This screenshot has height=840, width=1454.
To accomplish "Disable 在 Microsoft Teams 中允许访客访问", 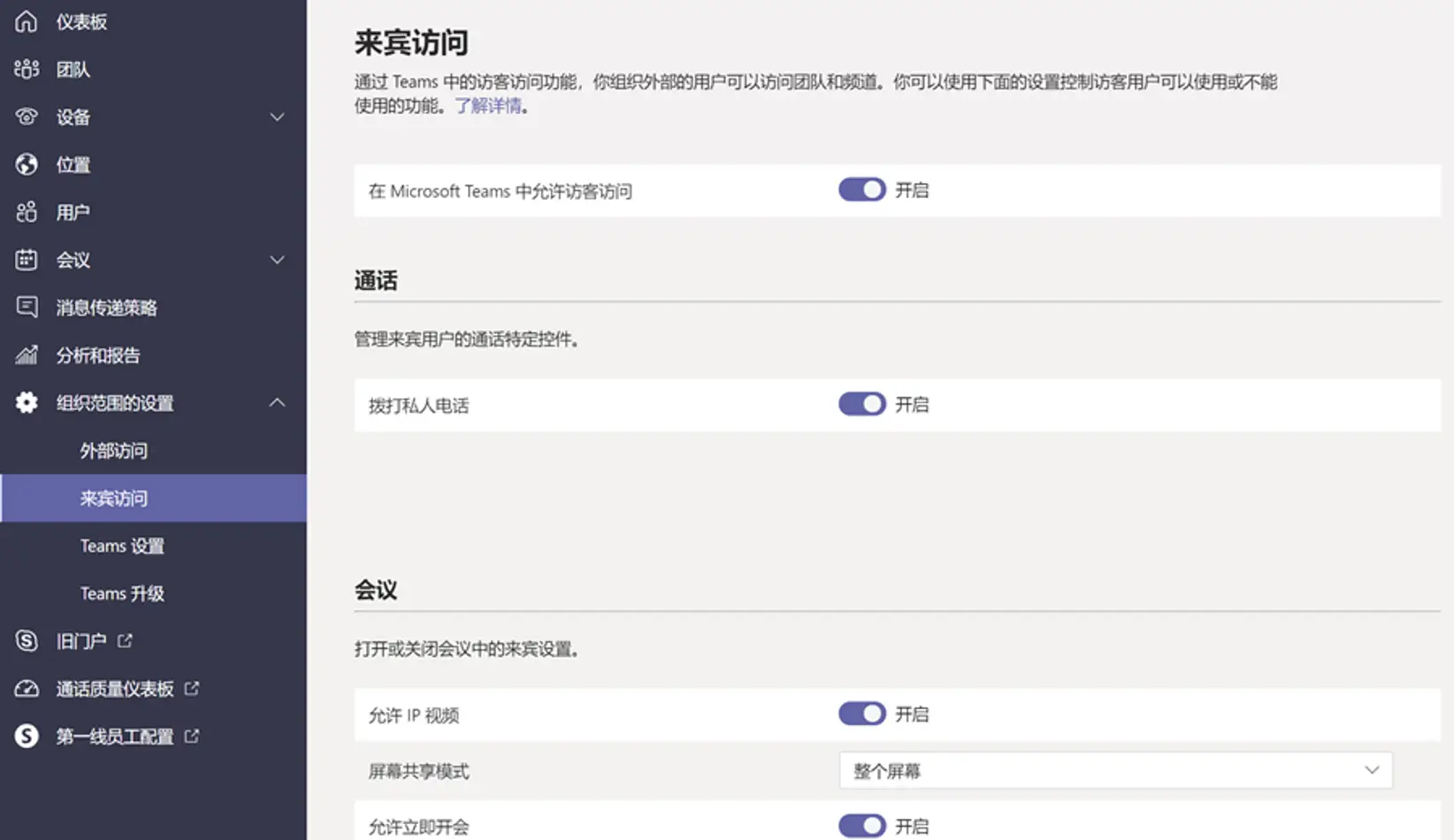I will [x=861, y=189].
